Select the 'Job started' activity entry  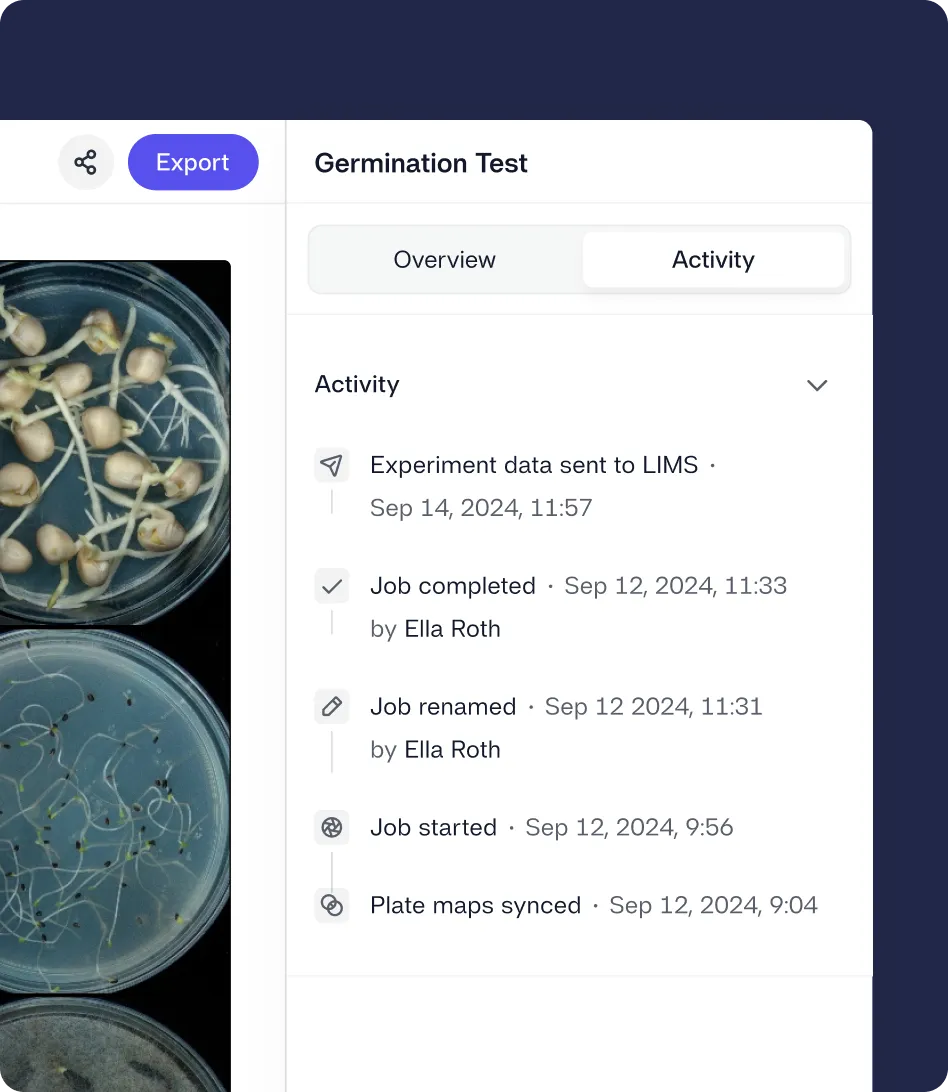433,827
